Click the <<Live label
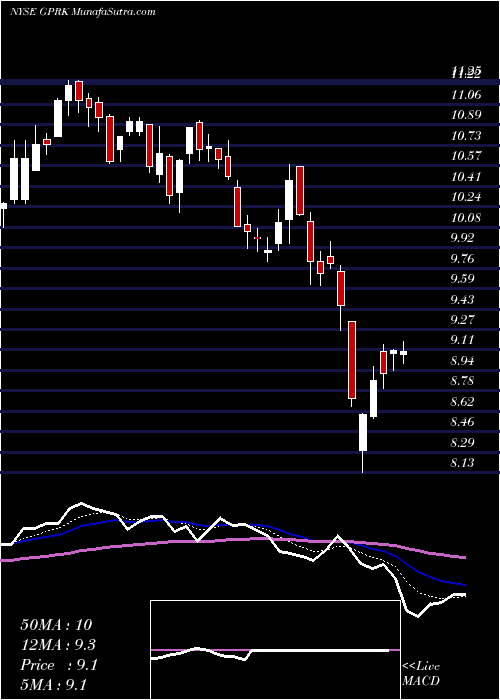 (x=421, y=667)
